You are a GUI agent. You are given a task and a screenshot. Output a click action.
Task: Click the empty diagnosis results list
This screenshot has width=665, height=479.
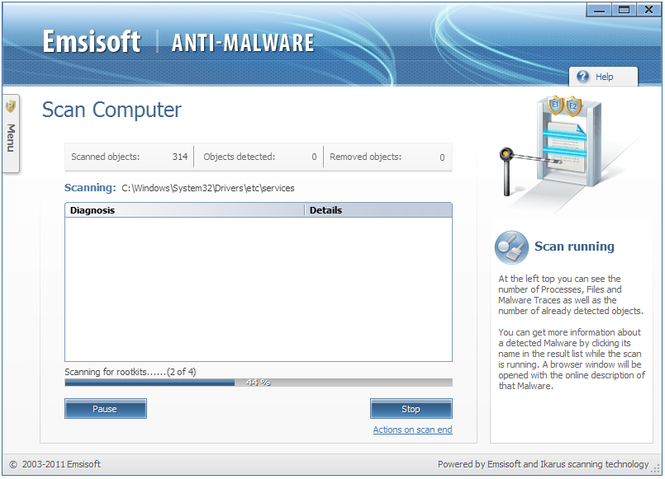pyautogui.click(x=258, y=289)
